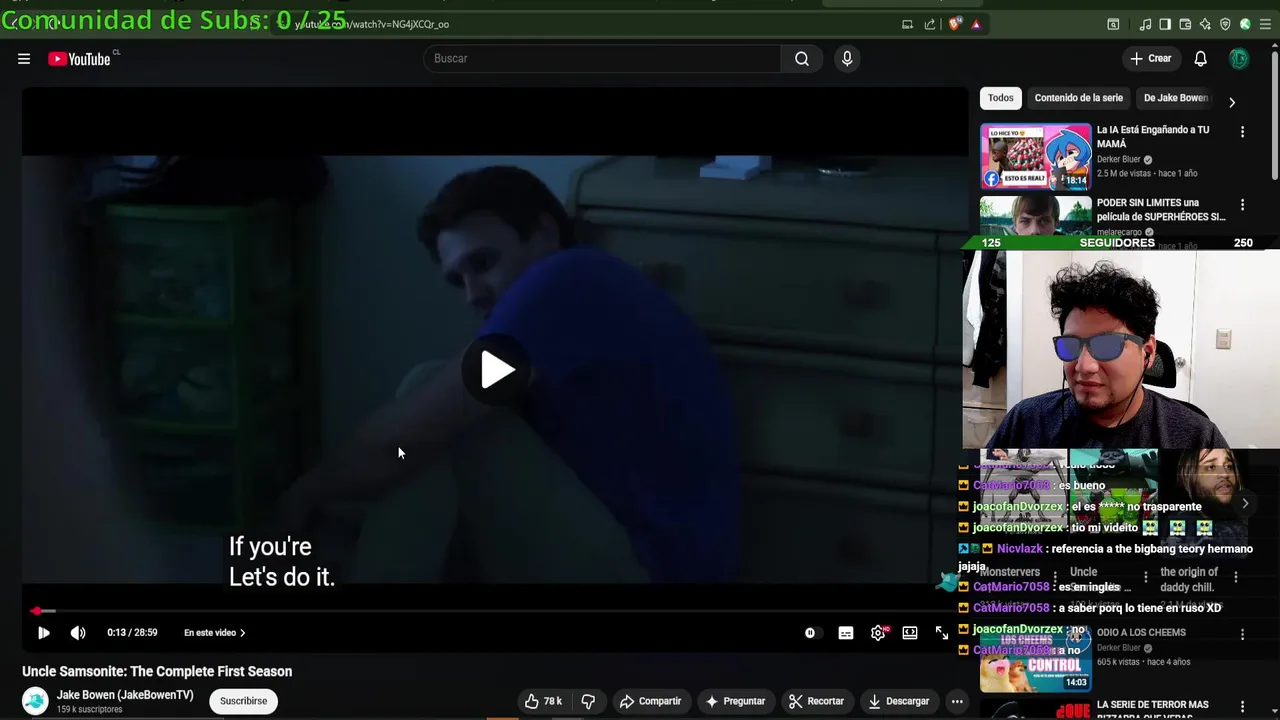
Task: Open options for 'ODIO A LOS CHEEMS' video
Action: pyautogui.click(x=1242, y=634)
